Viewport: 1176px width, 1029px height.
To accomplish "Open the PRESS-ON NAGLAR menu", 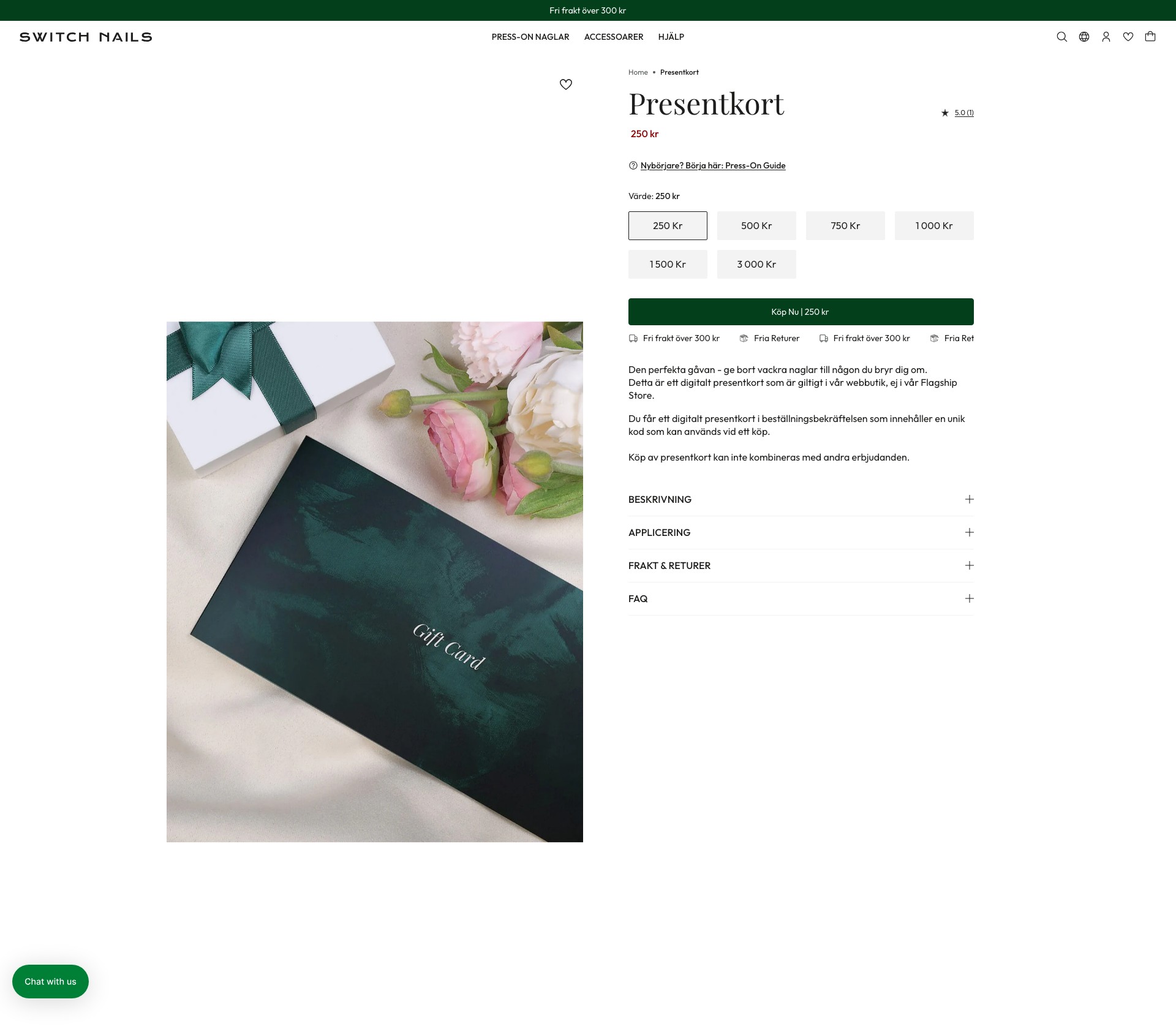I will pos(530,37).
